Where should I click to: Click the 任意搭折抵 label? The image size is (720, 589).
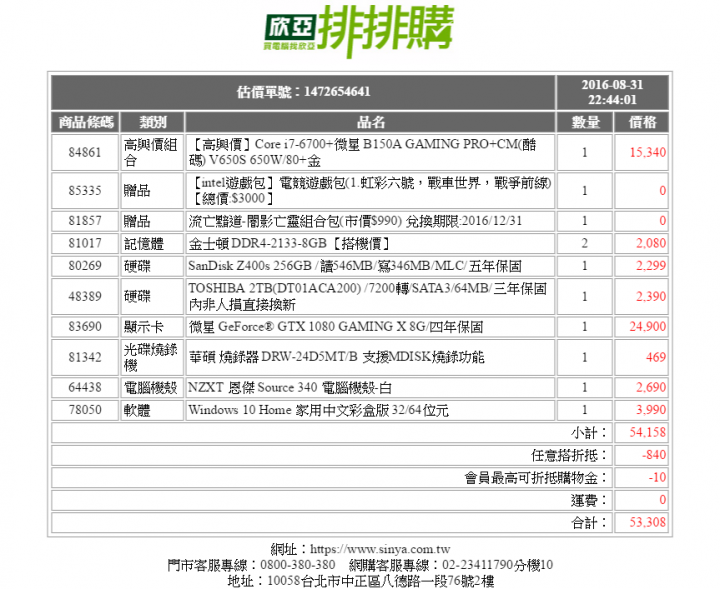click(569, 455)
